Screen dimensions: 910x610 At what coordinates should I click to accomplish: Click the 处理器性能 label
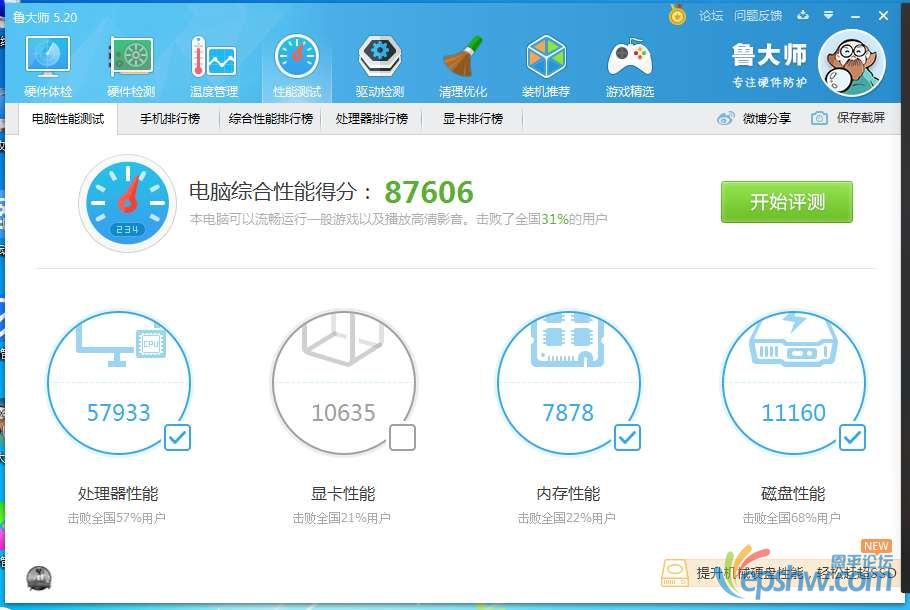point(118,494)
